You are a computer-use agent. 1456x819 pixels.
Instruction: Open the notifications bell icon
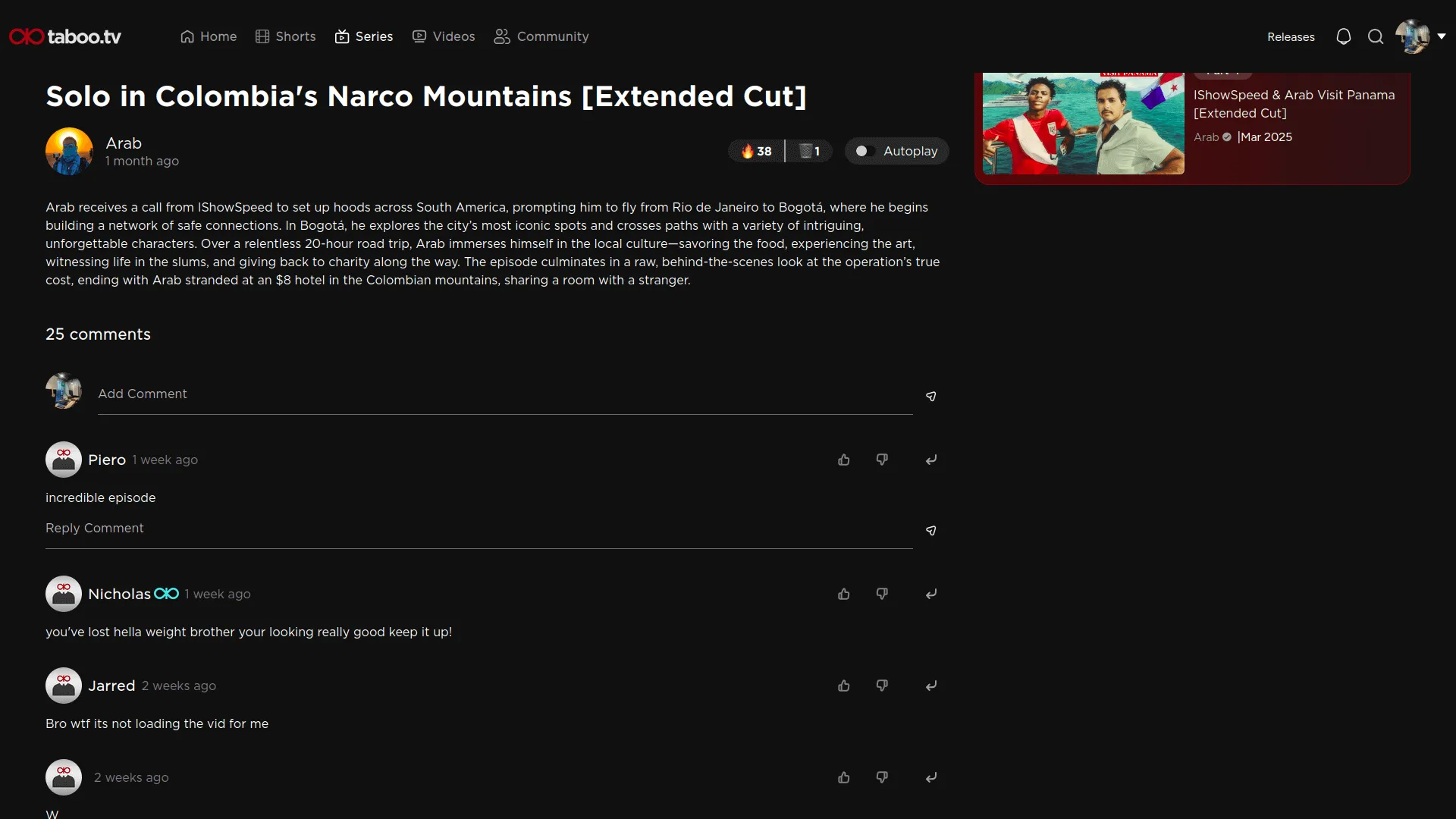(1343, 36)
